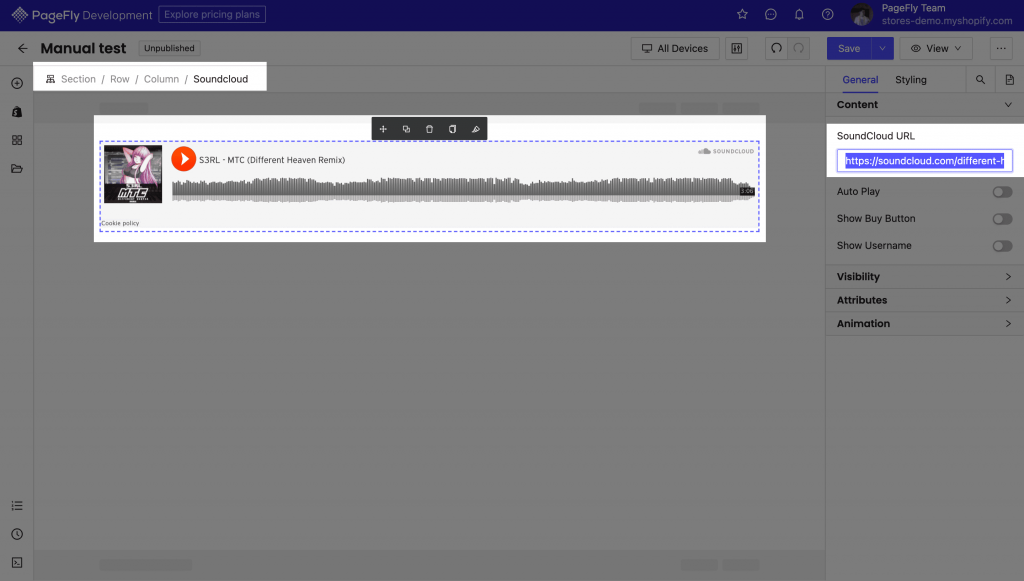This screenshot has height=581, width=1024.
Task: Click the copy-paste icon in element toolbar
Action: [452, 129]
